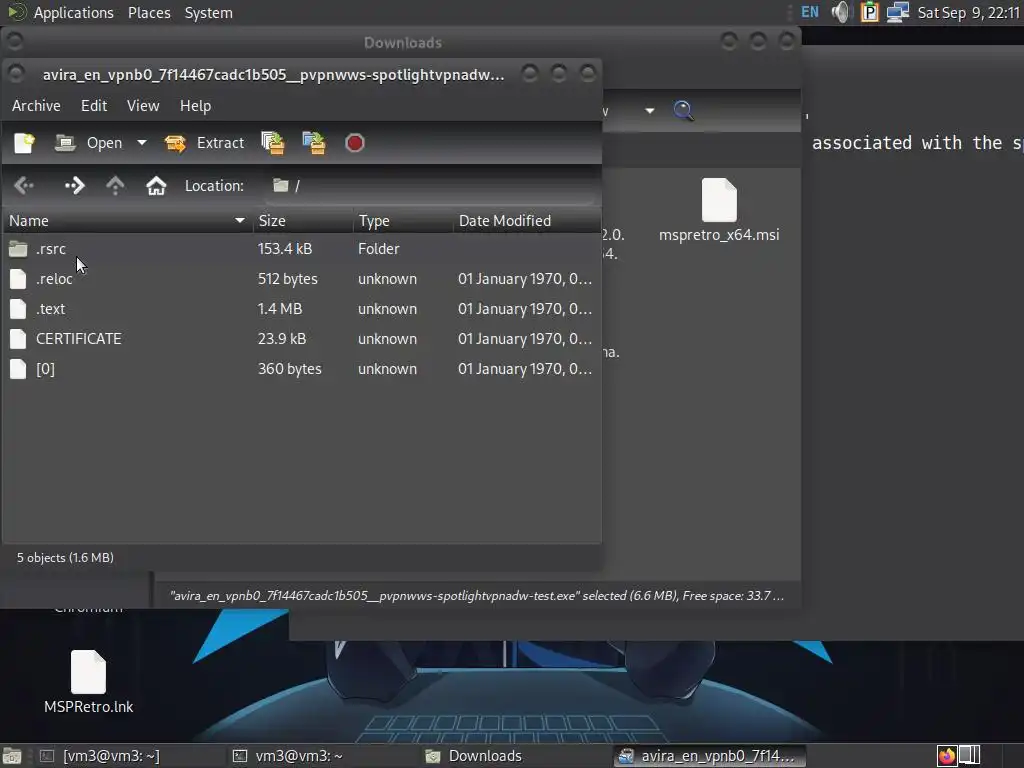This screenshot has height=768, width=1024.
Task: Click the Firefox icon in bottom panel
Action: click(947, 756)
